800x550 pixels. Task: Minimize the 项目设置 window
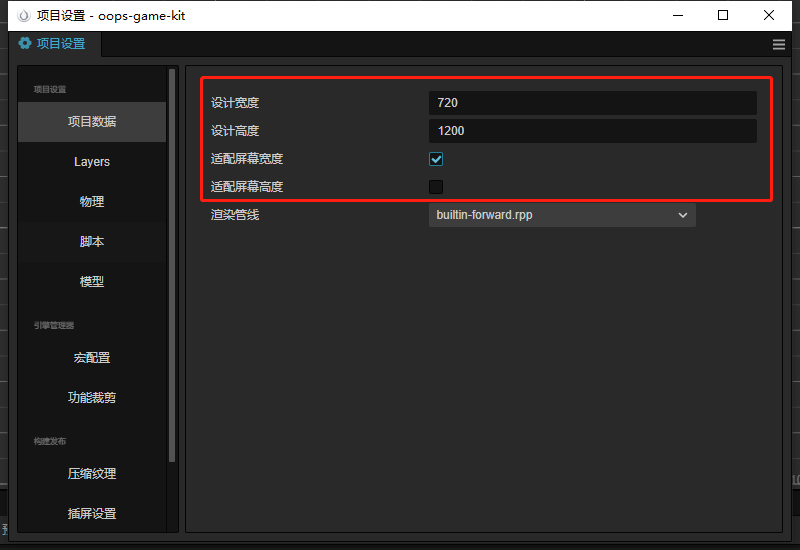tap(678, 15)
